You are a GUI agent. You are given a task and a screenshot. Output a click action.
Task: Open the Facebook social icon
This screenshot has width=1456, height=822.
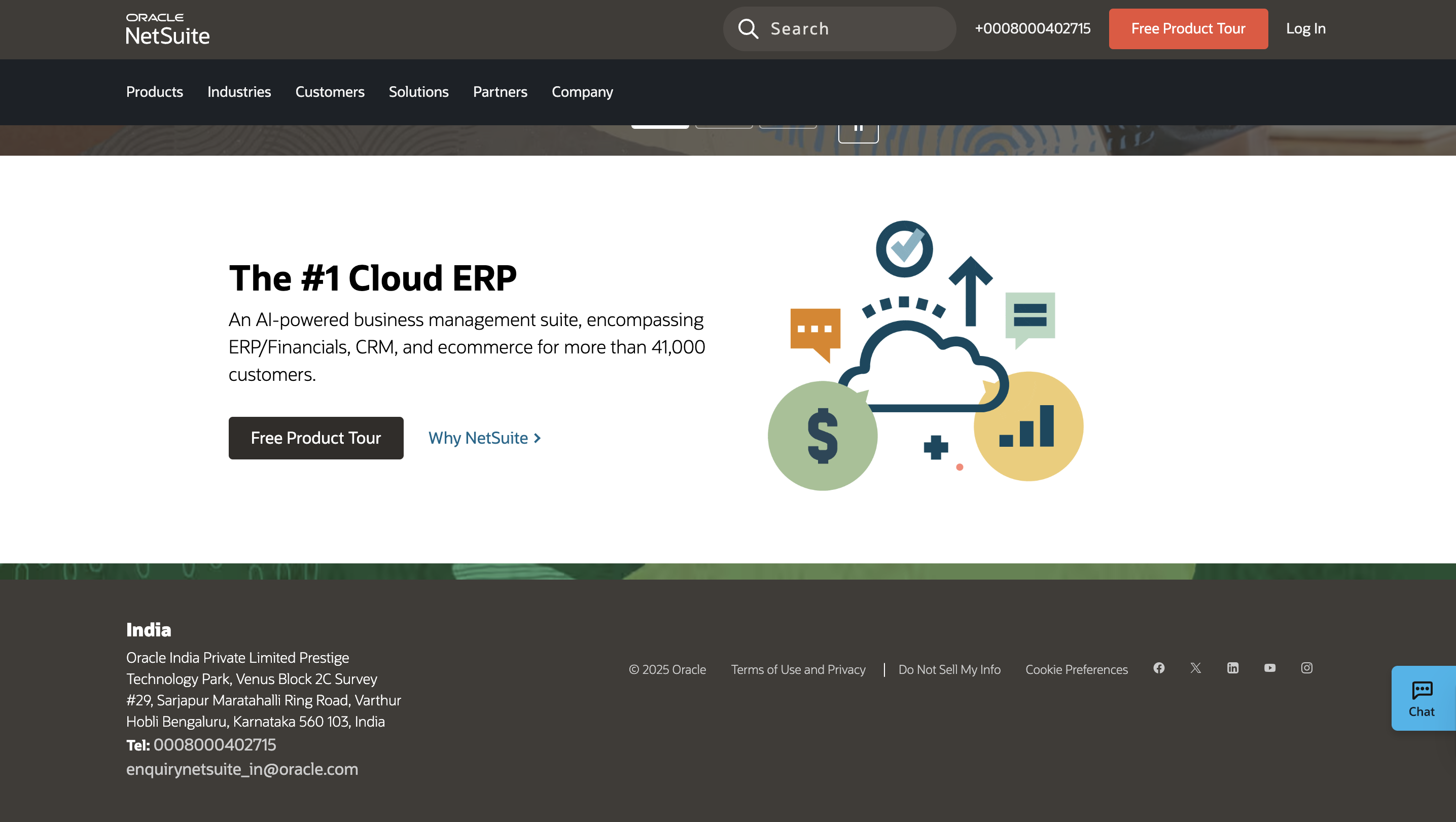point(1159,668)
